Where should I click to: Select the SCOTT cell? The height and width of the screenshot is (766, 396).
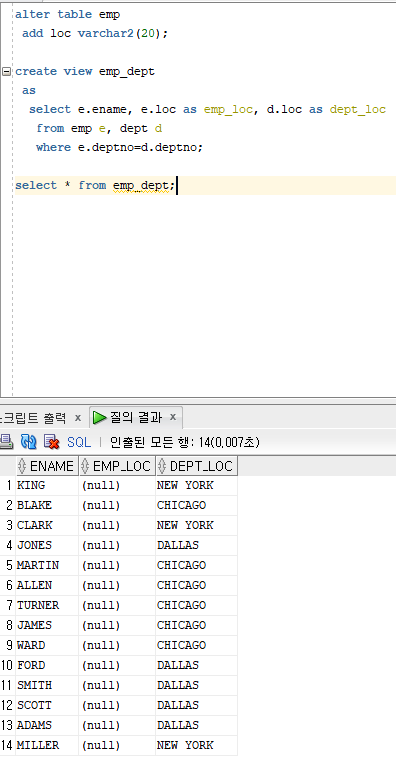pyautogui.click(x=47, y=705)
